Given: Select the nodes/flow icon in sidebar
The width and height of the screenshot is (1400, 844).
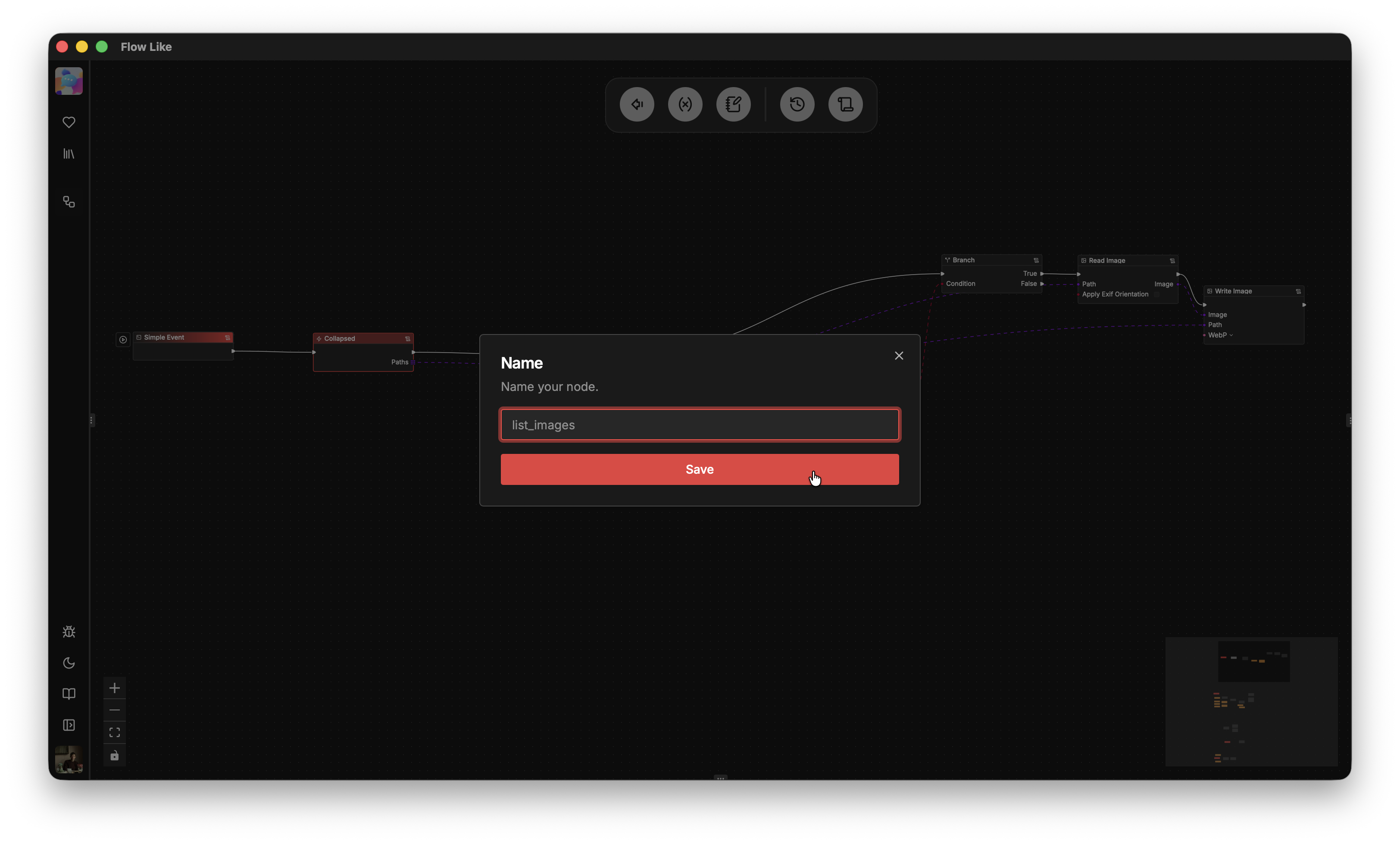Looking at the screenshot, I should pos(69,202).
